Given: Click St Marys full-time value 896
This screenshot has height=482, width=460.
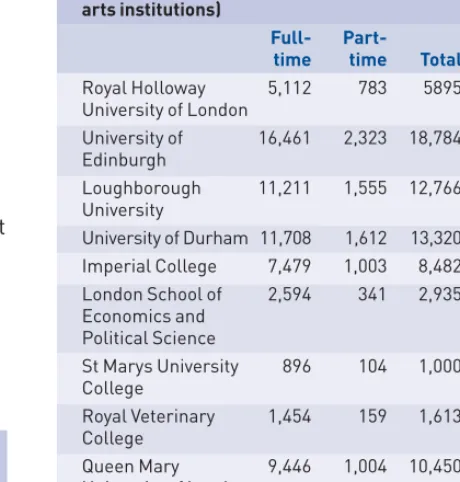Looking at the screenshot, I should click(297, 366).
